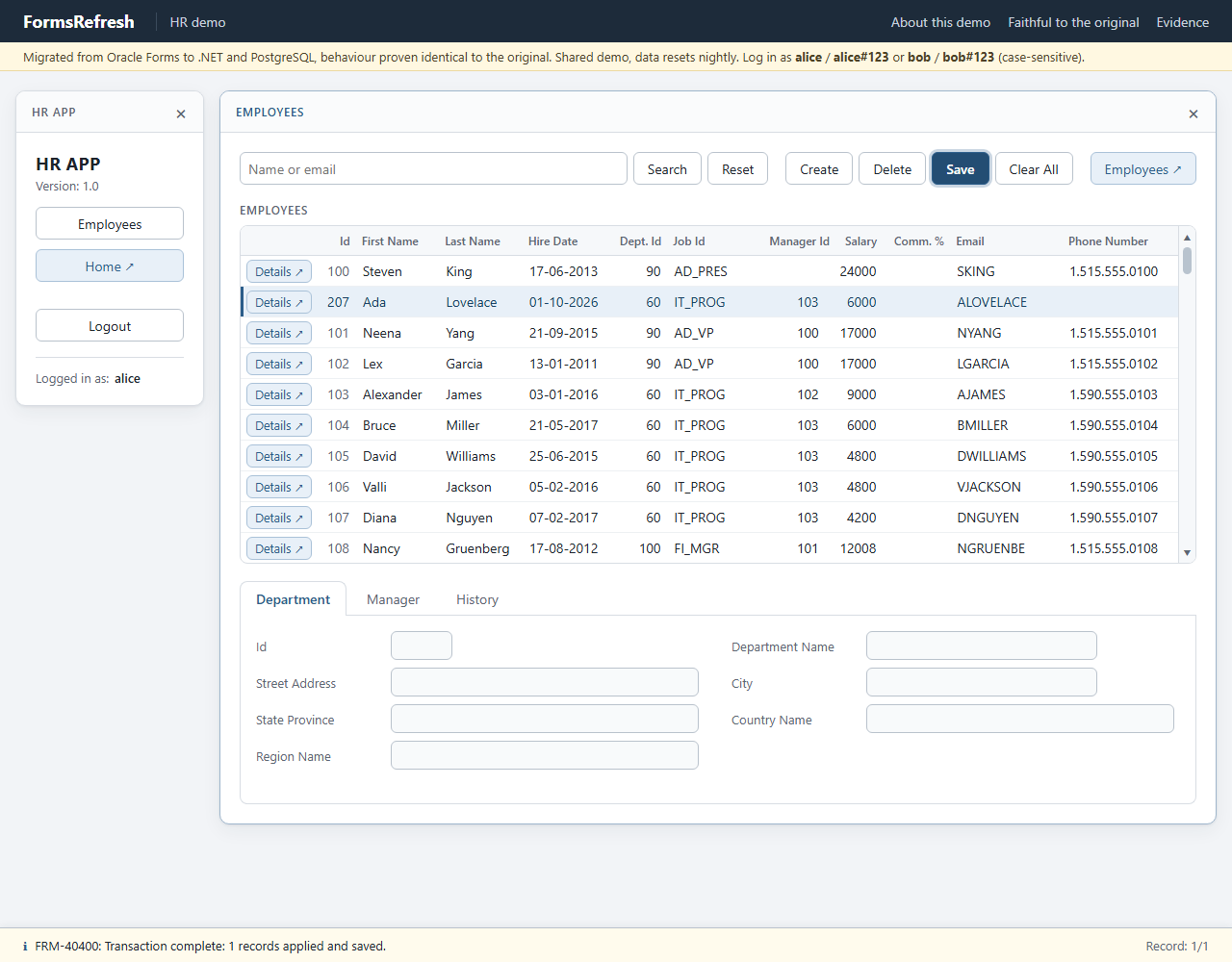This screenshot has height=962, width=1232.
Task: Focus the Name or email search field
Action: click(433, 169)
